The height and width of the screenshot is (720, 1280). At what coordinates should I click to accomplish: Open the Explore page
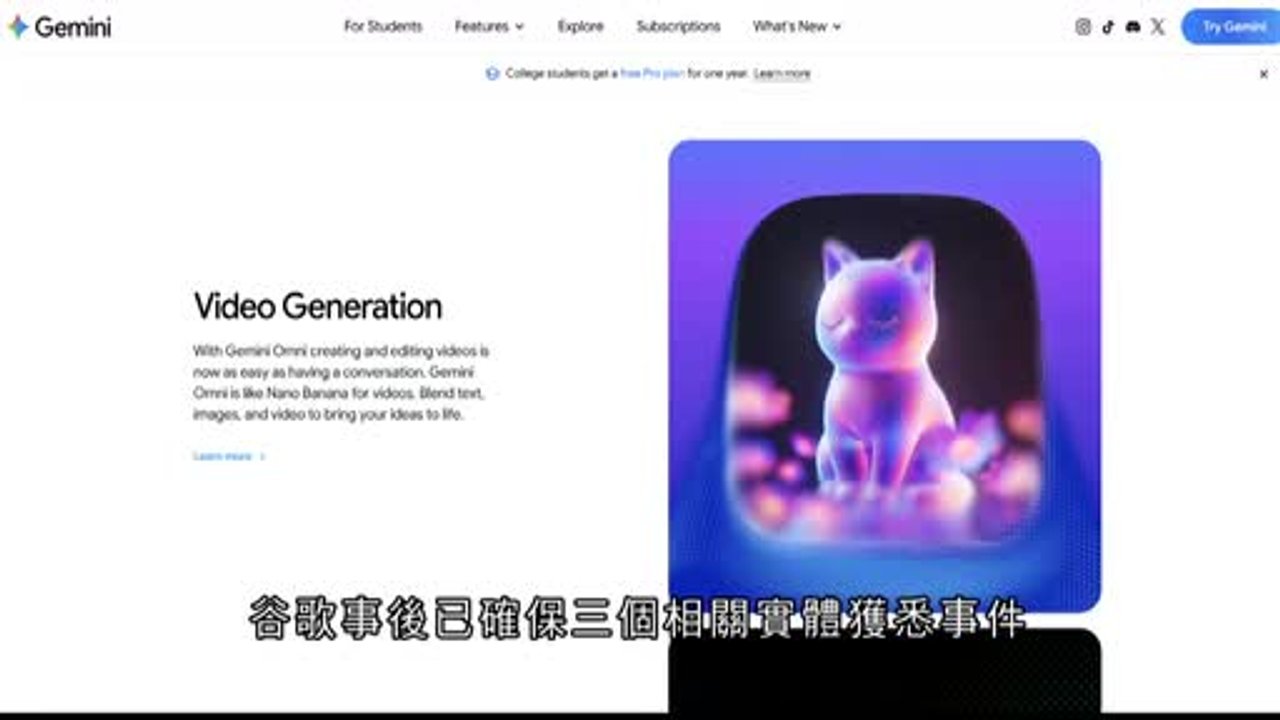click(x=581, y=27)
